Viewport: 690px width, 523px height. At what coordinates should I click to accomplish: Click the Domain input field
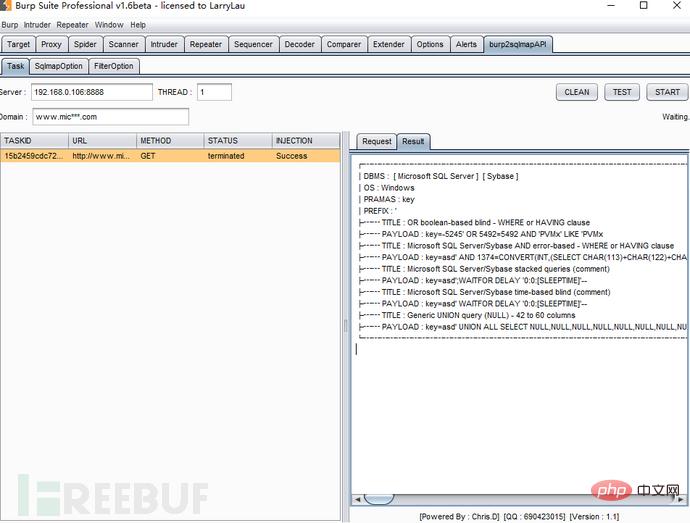pyautogui.click(x=110, y=117)
